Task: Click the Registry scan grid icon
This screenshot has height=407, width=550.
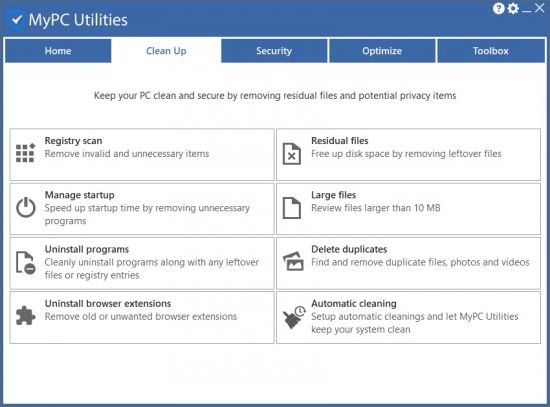Action: pos(26,153)
